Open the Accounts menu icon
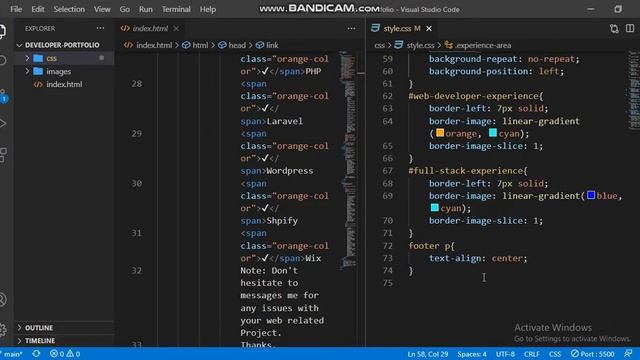The width and height of the screenshot is (640, 360). click(3, 299)
